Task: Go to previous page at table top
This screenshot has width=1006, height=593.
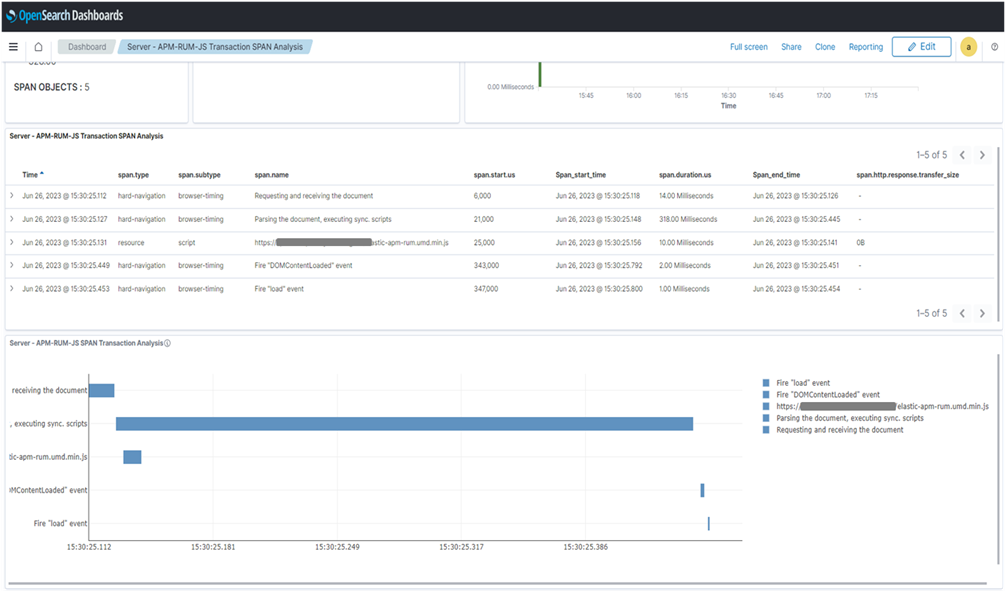Action: 962,155
